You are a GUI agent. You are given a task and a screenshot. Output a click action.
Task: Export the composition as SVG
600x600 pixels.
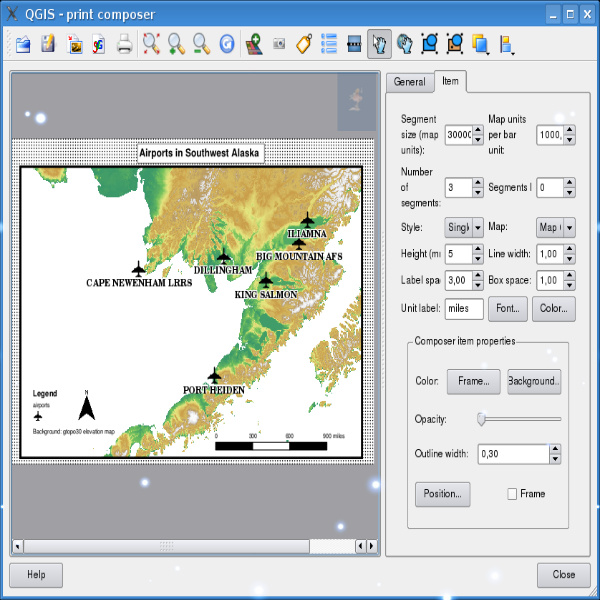coord(99,44)
